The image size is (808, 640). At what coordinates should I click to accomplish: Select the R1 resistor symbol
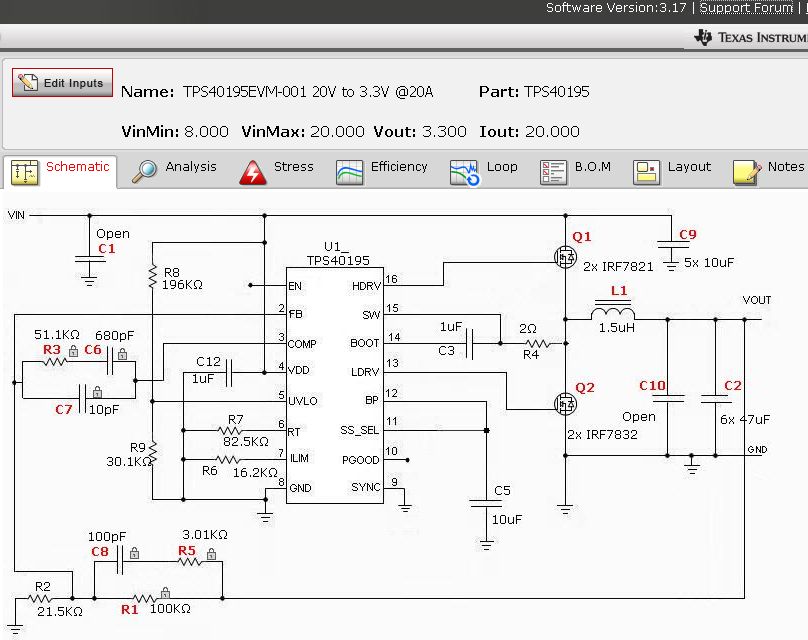pyautogui.click(x=145, y=599)
